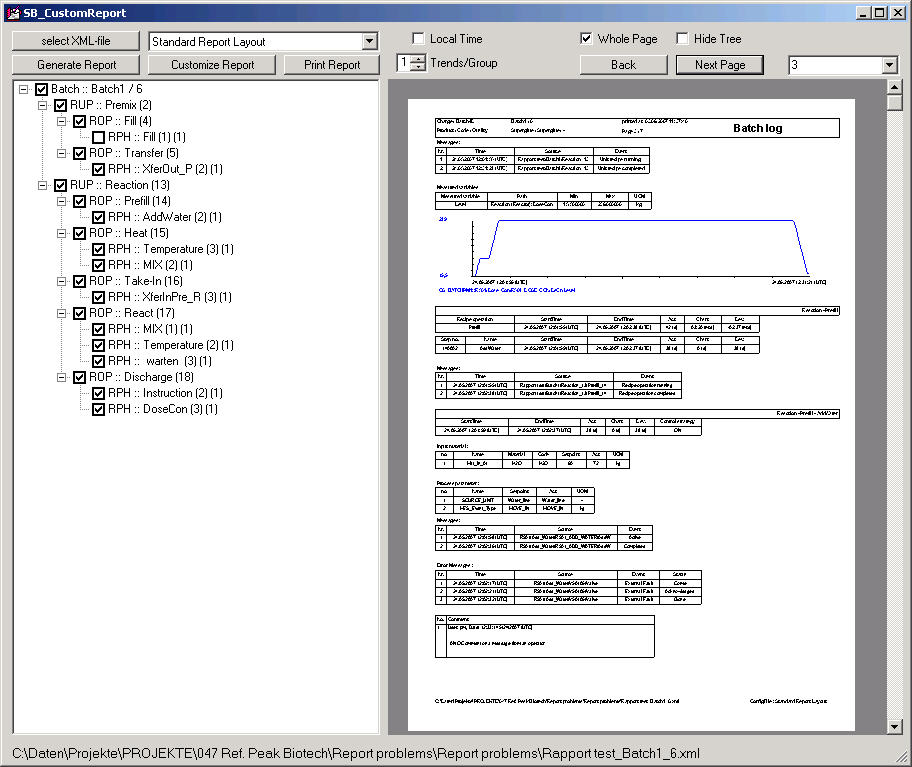The image size is (912, 767).
Task: Click the preview scrollbar down arrow
Action: tap(894, 726)
